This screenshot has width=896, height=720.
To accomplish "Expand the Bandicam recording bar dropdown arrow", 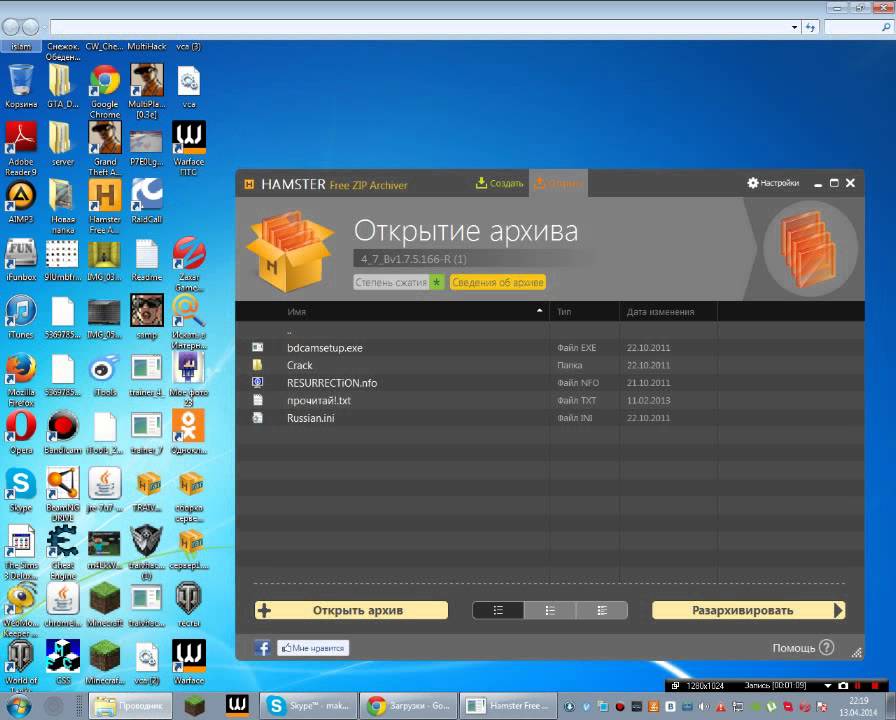I will tap(827, 685).
